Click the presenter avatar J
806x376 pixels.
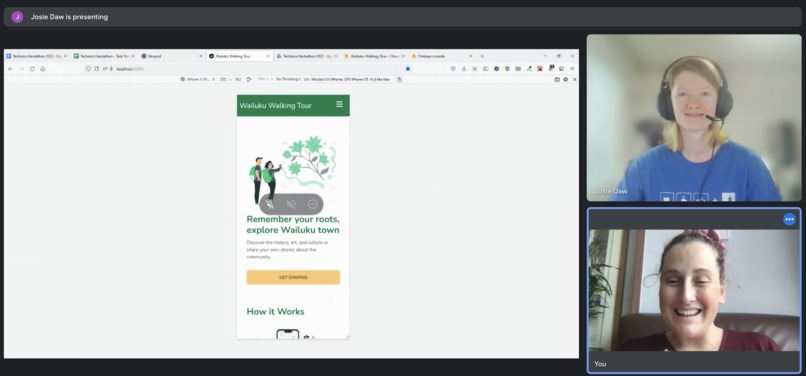[17, 17]
